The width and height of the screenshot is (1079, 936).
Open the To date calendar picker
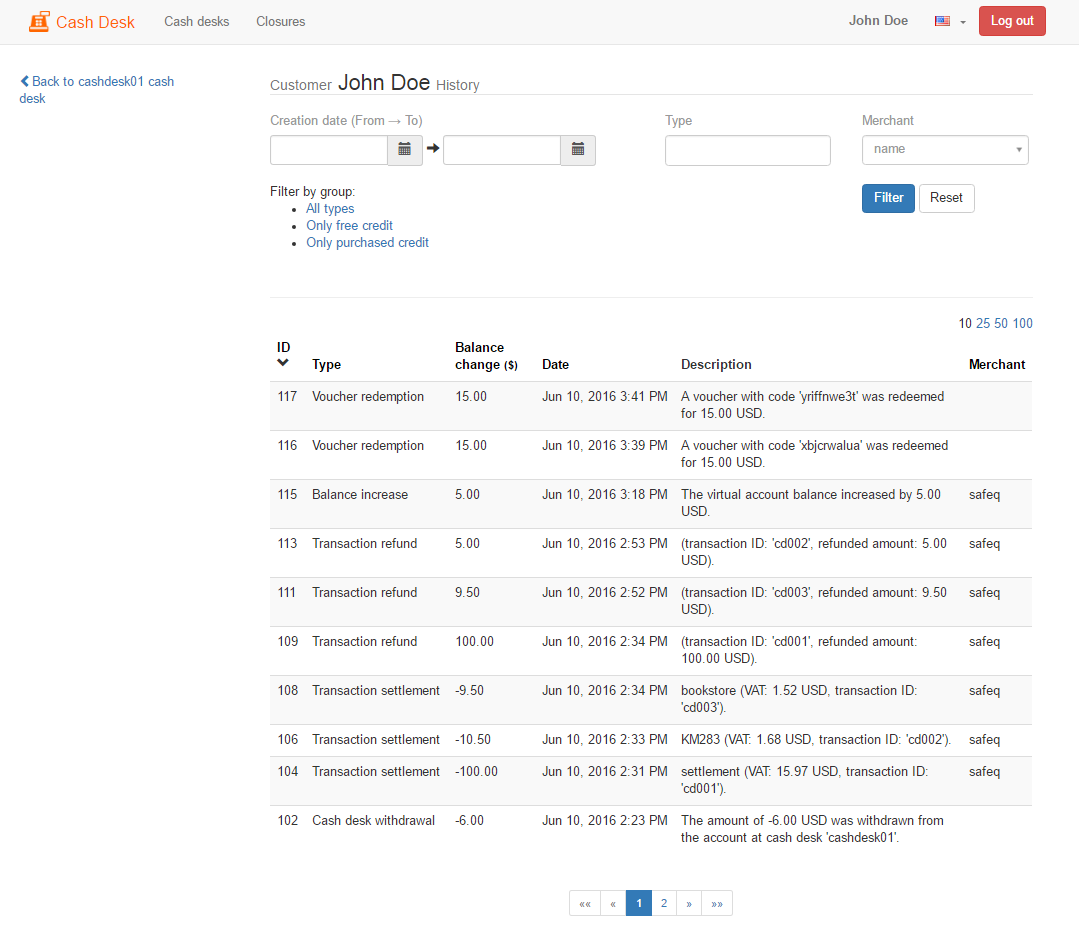pos(578,150)
